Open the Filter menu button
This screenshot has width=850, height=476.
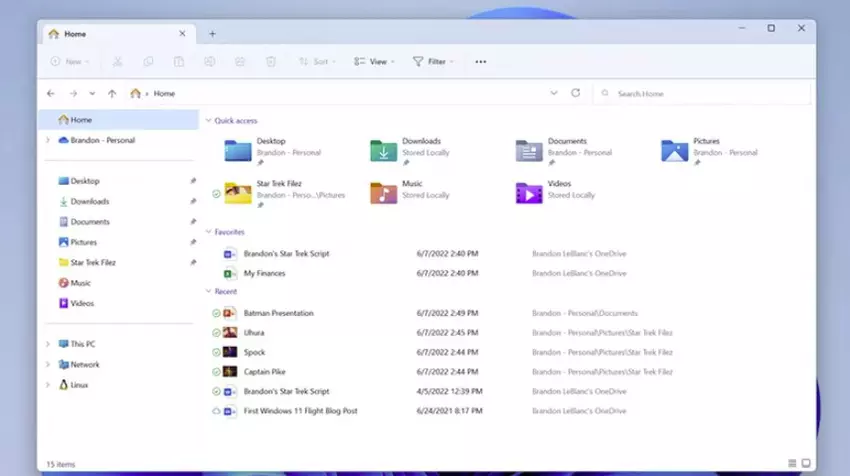pos(433,62)
